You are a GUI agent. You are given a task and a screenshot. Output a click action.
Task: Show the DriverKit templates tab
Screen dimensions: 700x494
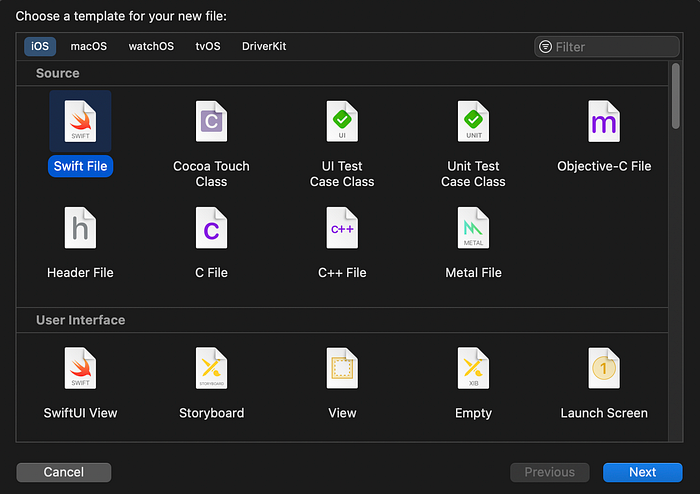pyautogui.click(x=264, y=46)
